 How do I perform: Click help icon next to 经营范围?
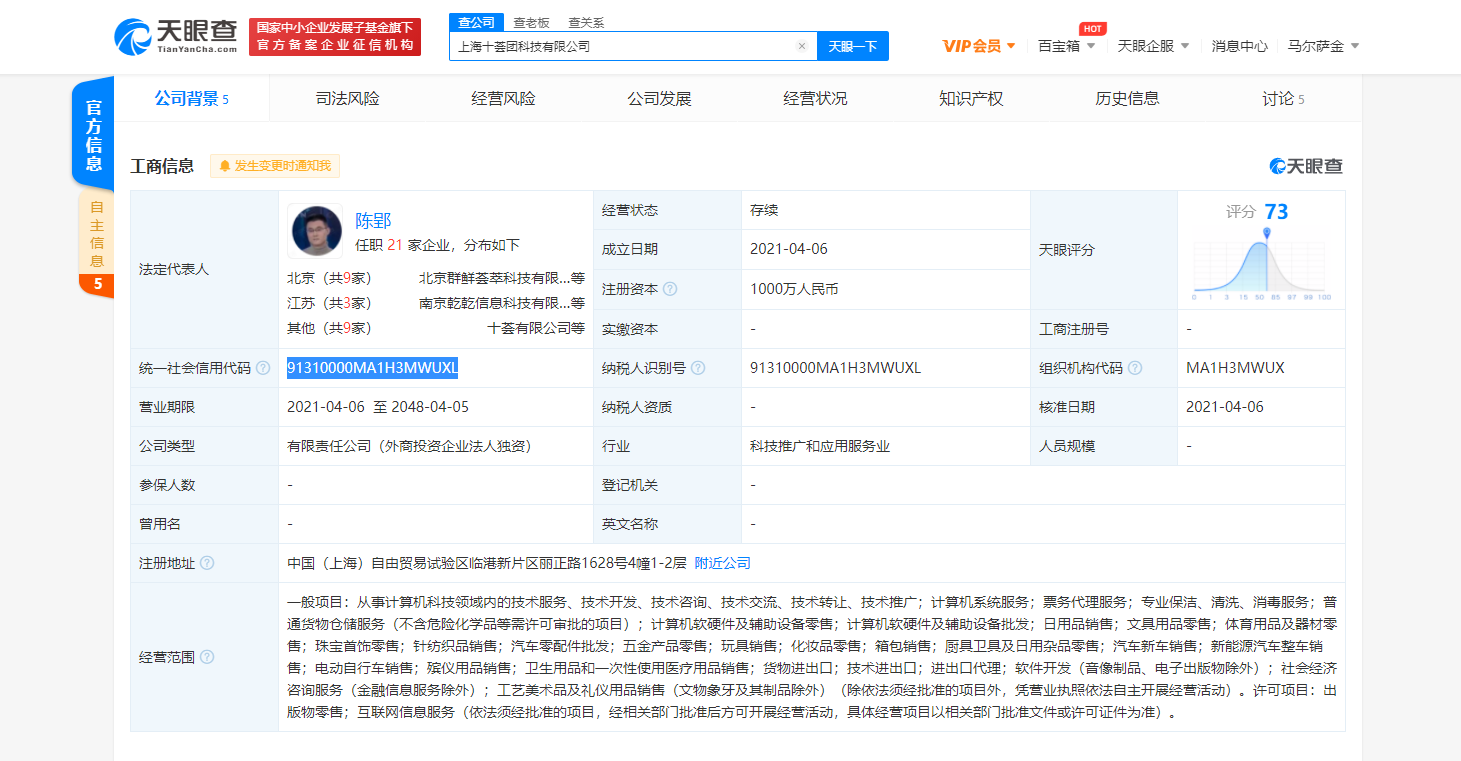(207, 657)
